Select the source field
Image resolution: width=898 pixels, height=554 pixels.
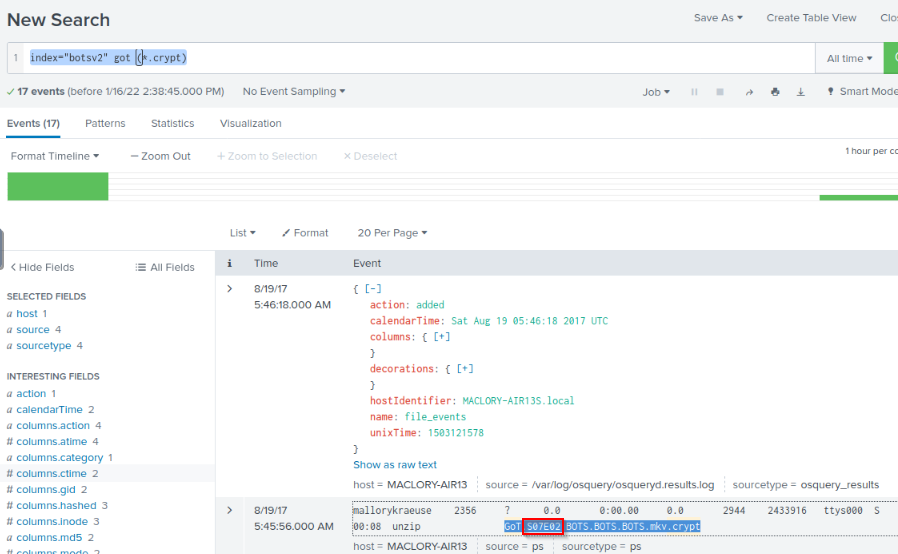[x=33, y=329]
